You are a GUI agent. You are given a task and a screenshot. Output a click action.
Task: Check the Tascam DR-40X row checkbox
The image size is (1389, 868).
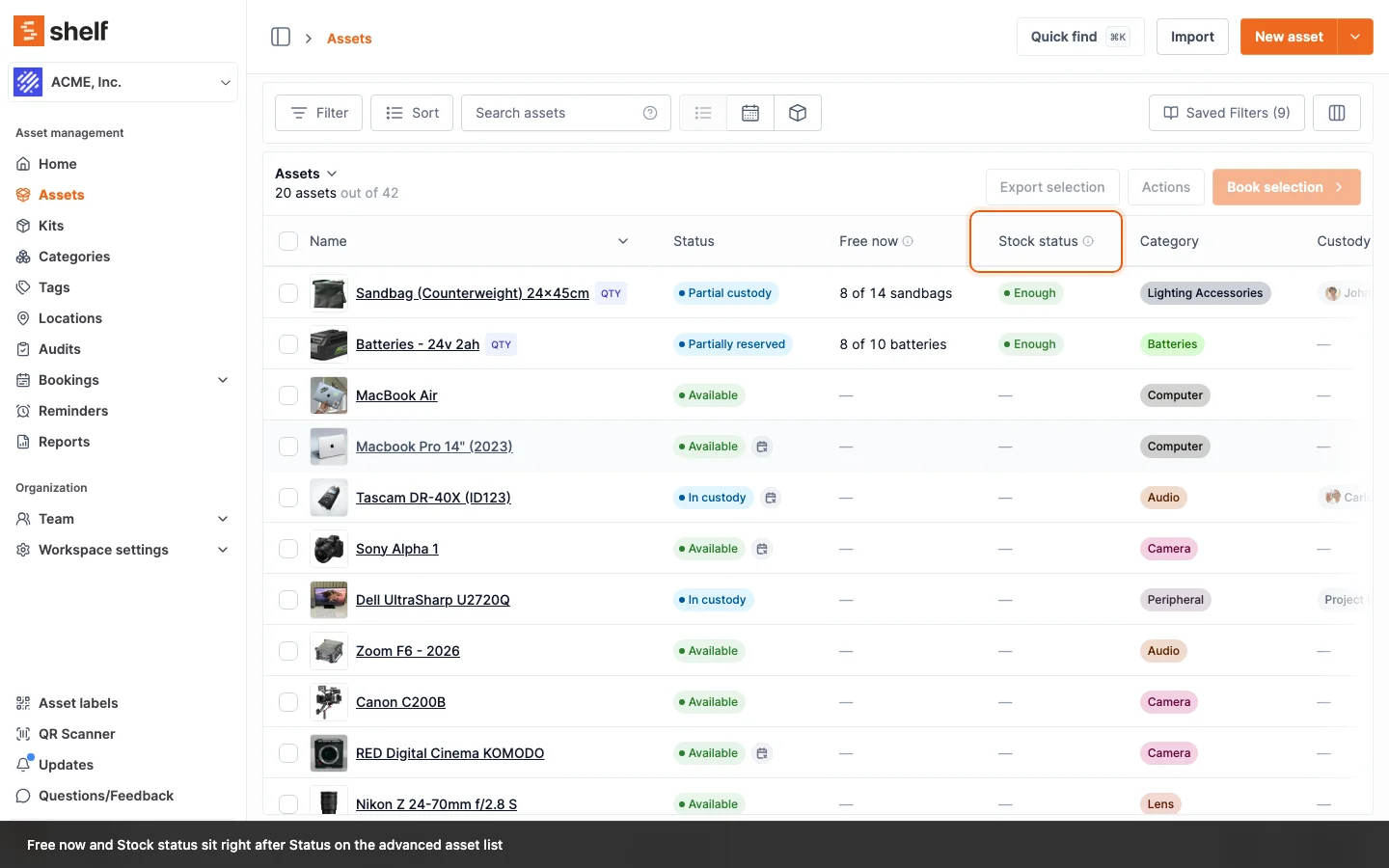click(288, 498)
